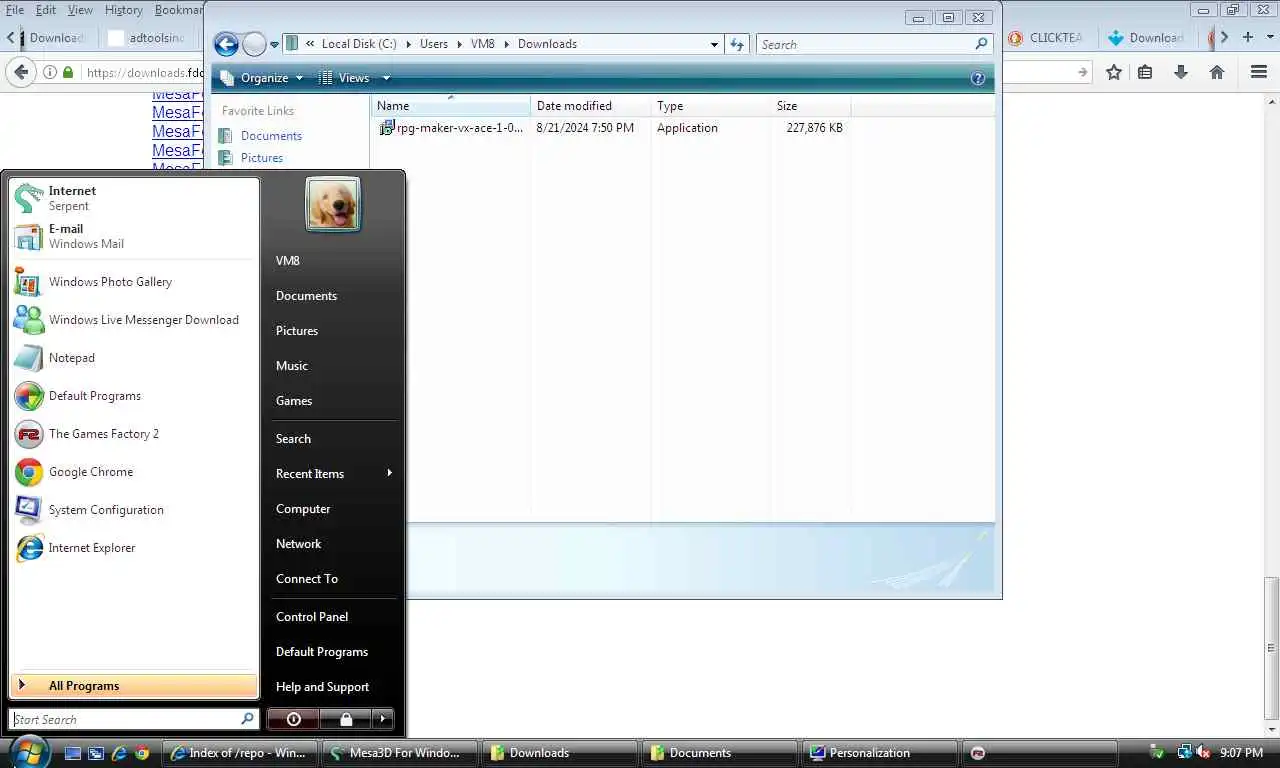
Task: Bookmark page with star icon in browser
Action: click(x=1114, y=72)
